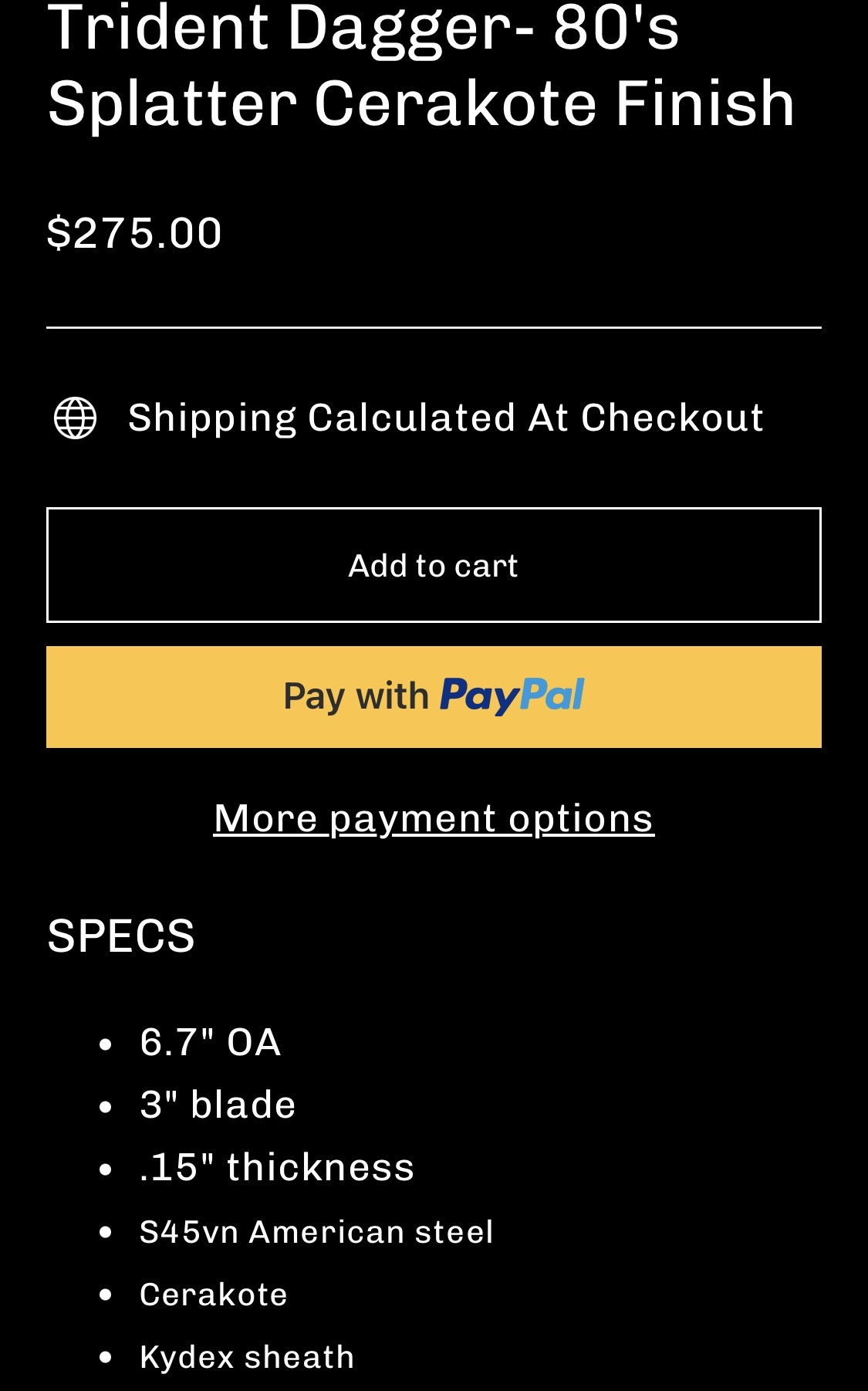Select the Cerakote spec item
The height and width of the screenshot is (1391, 868).
tap(213, 1295)
